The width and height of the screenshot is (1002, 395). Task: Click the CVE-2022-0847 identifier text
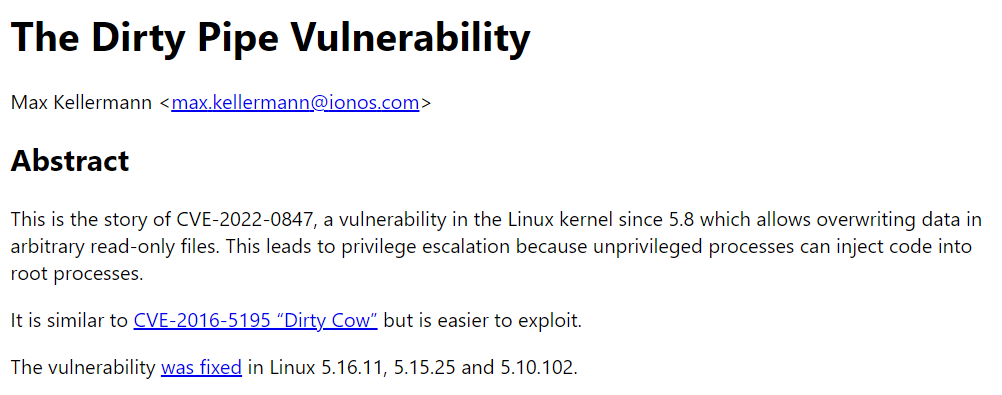pos(246,219)
